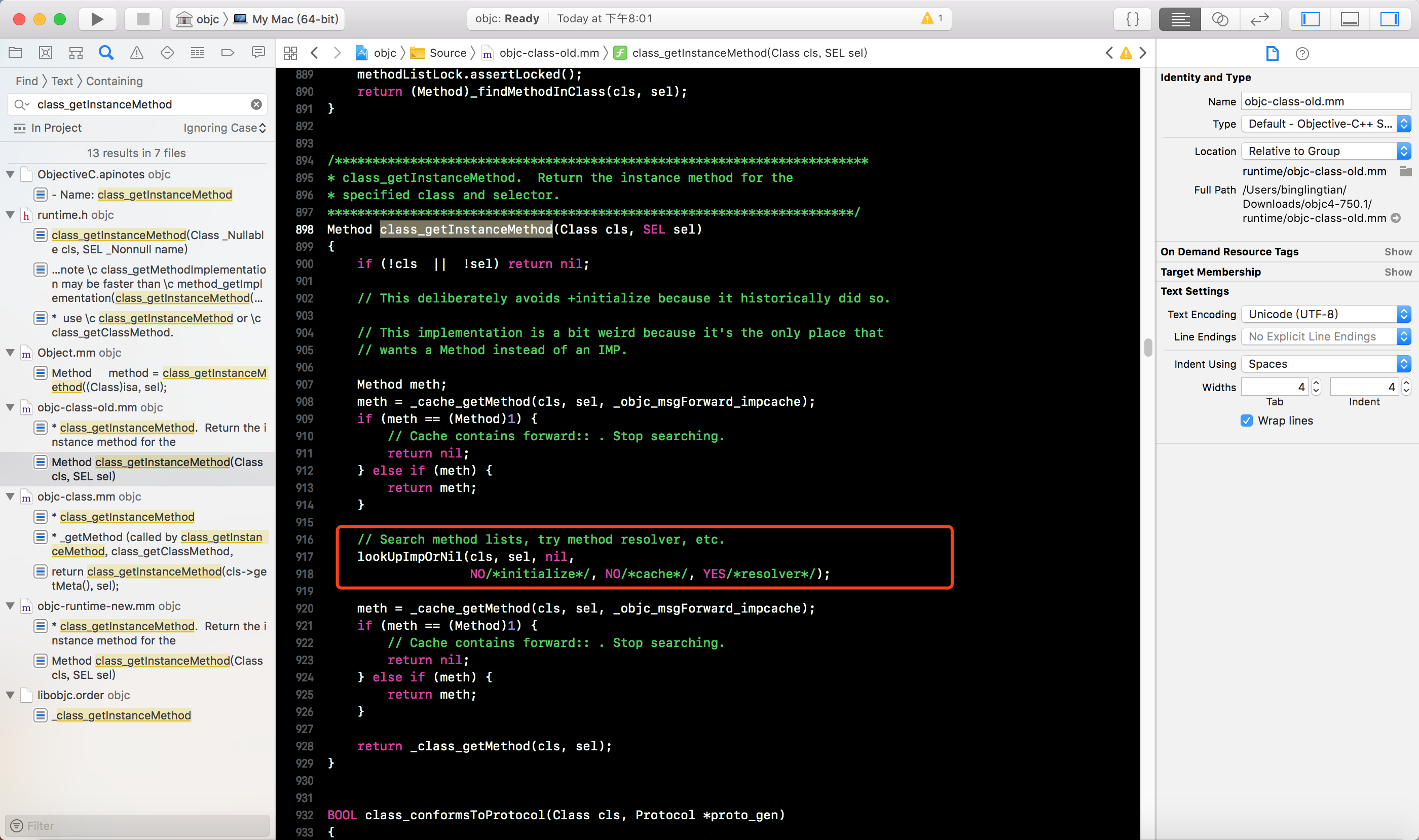Viewport: 1419px width, 840px height.
Task: Clear the search field text
Action: click(256, 104)
